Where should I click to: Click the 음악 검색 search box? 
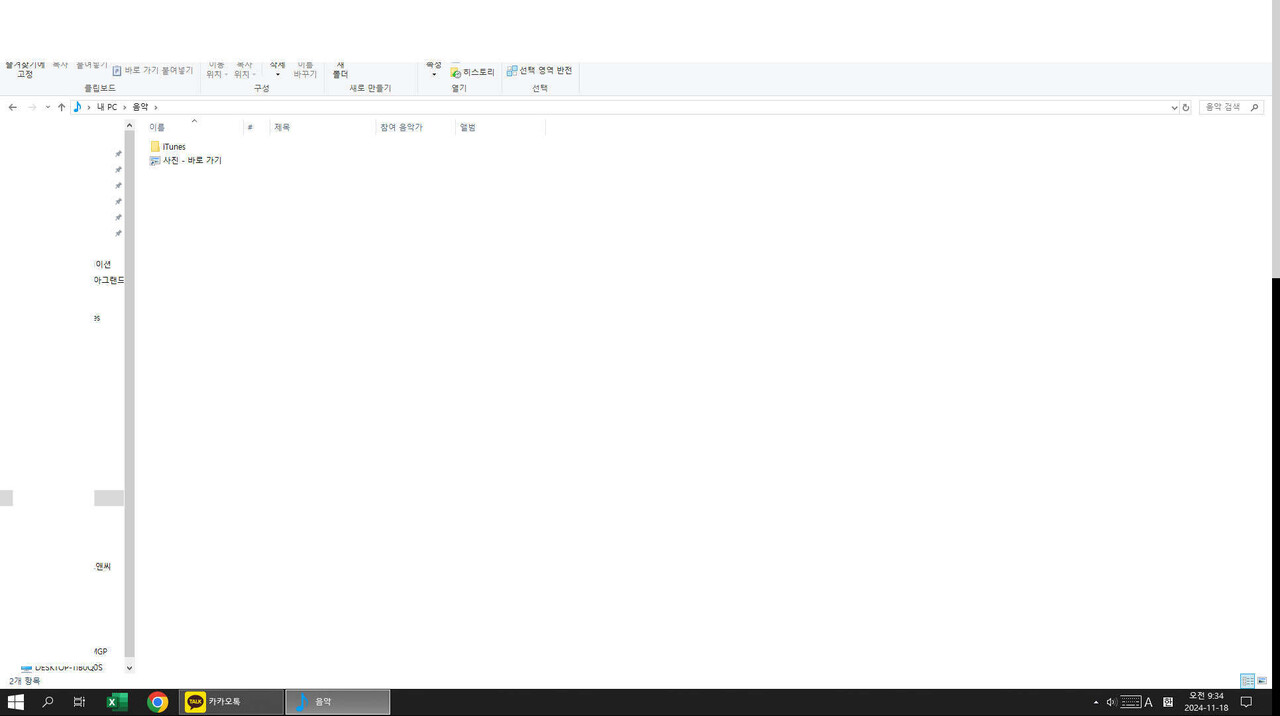click(1224, 107)
